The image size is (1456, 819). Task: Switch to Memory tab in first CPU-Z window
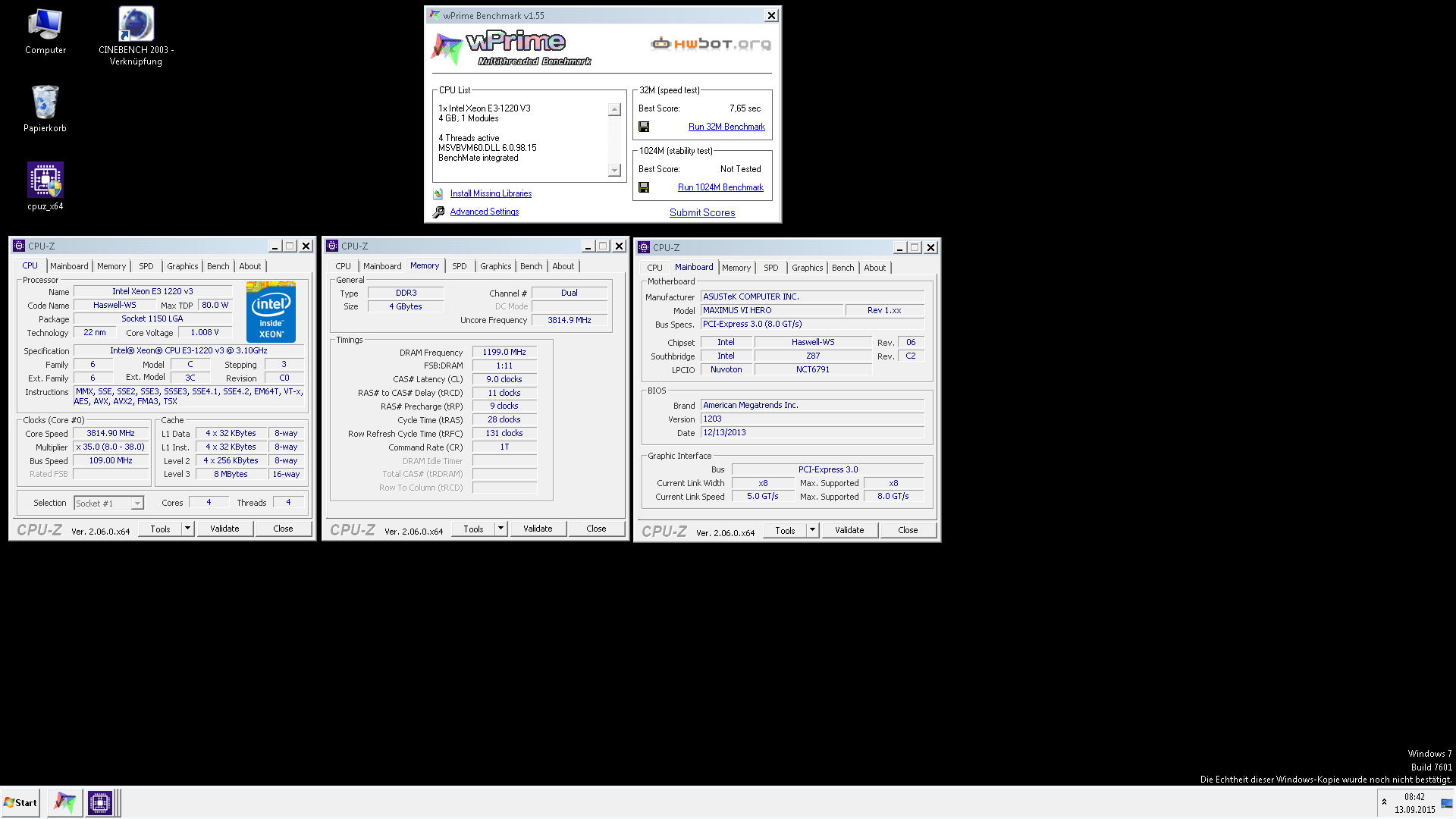111,266
